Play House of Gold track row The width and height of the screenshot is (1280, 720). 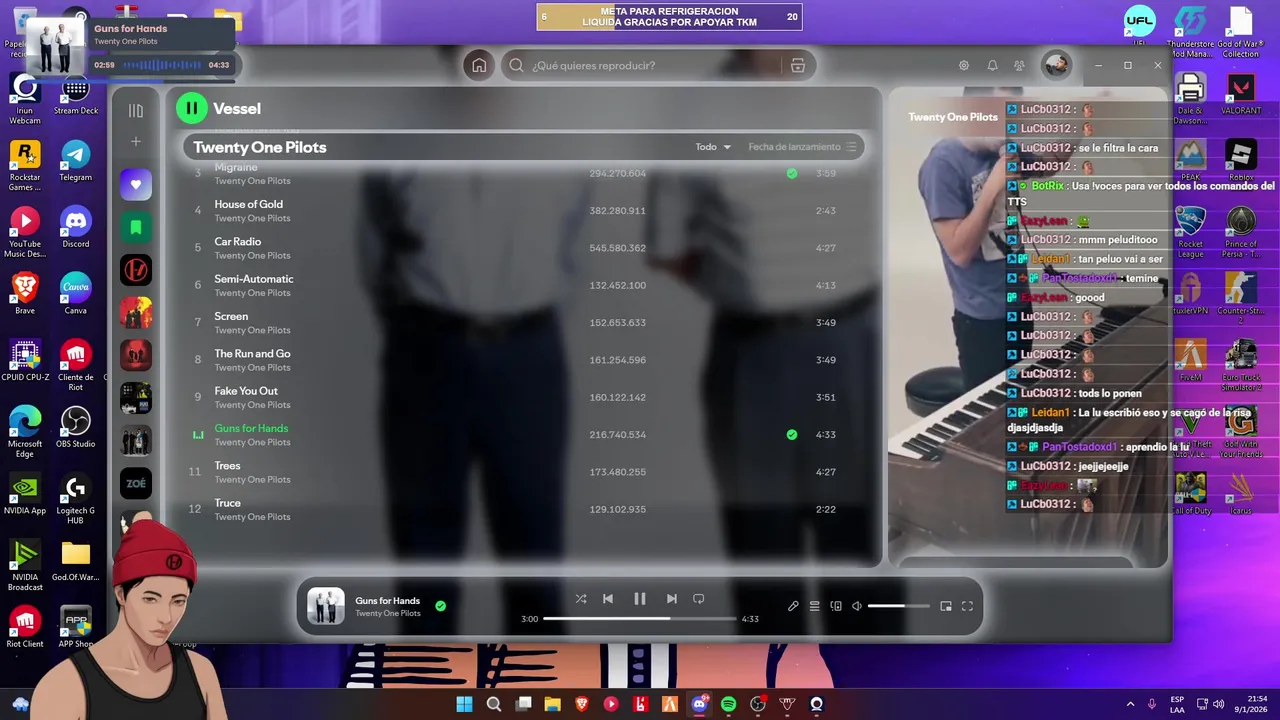coord(525,211)
